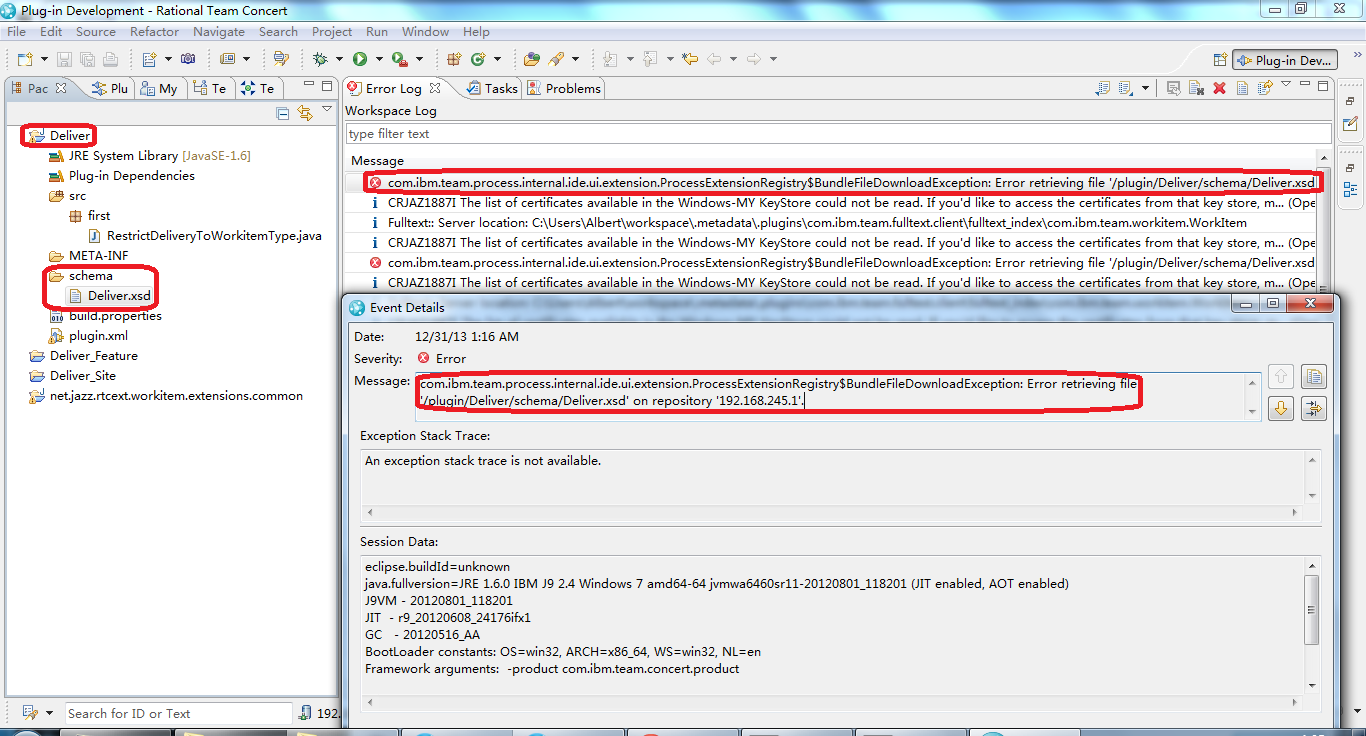The image size is (1366, 736).
Task: Click the Print toolbar icon
Action: [110, 59]
